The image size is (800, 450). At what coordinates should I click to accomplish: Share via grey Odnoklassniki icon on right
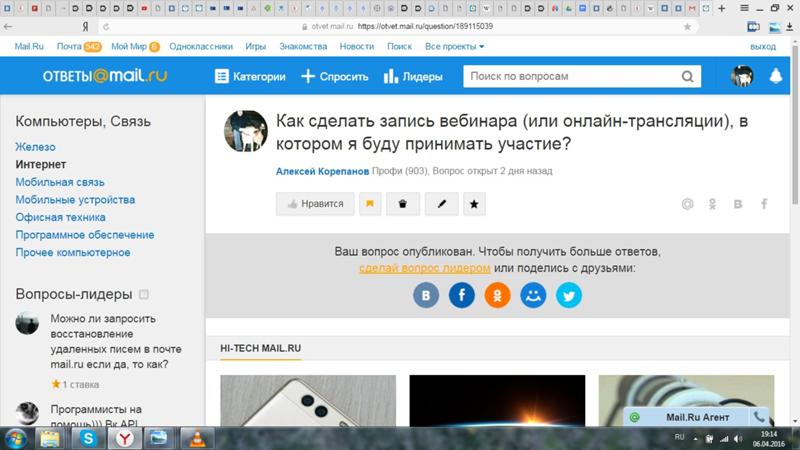click(712, 204)
